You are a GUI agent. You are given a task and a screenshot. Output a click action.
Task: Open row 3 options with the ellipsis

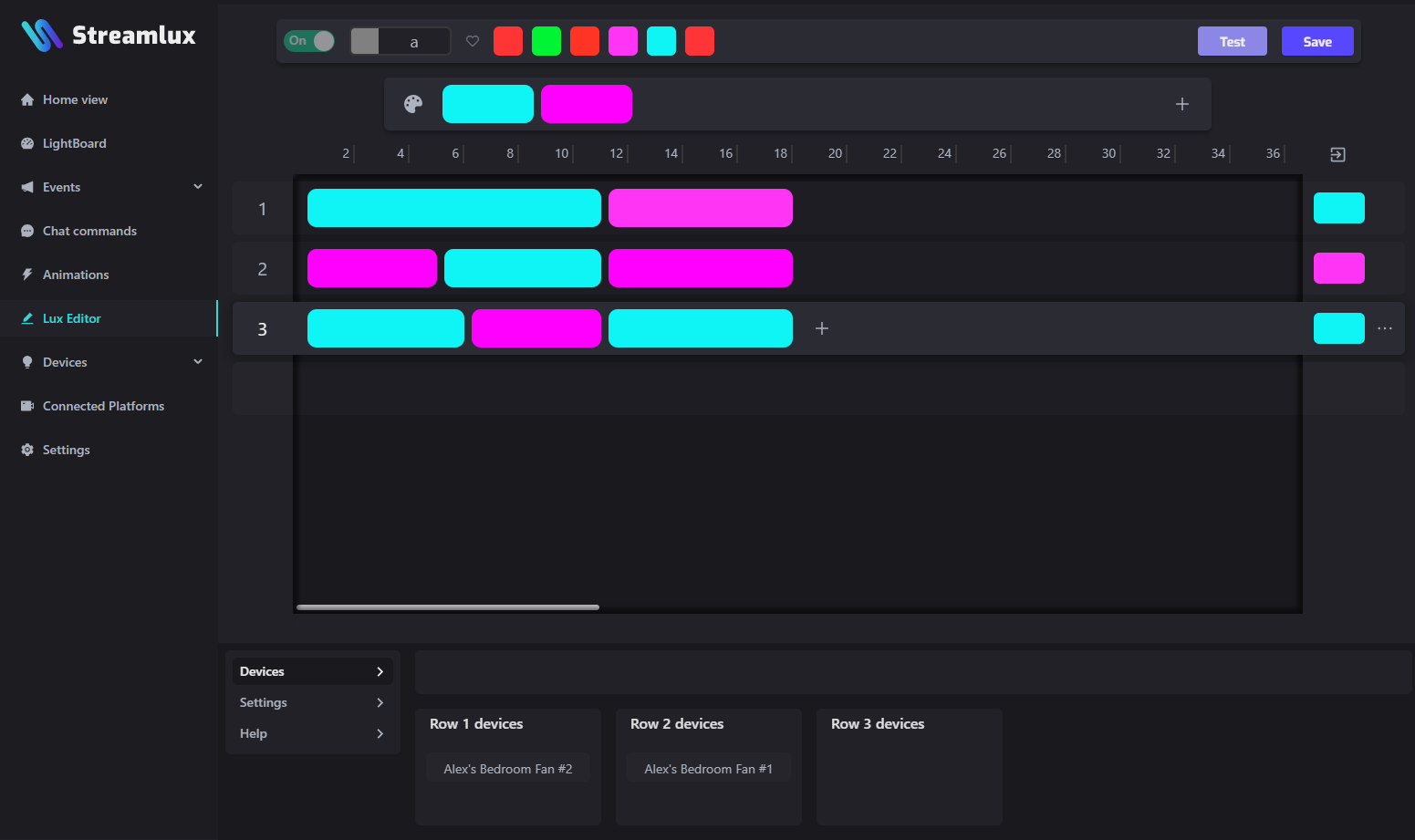[x=1385, y=327]
